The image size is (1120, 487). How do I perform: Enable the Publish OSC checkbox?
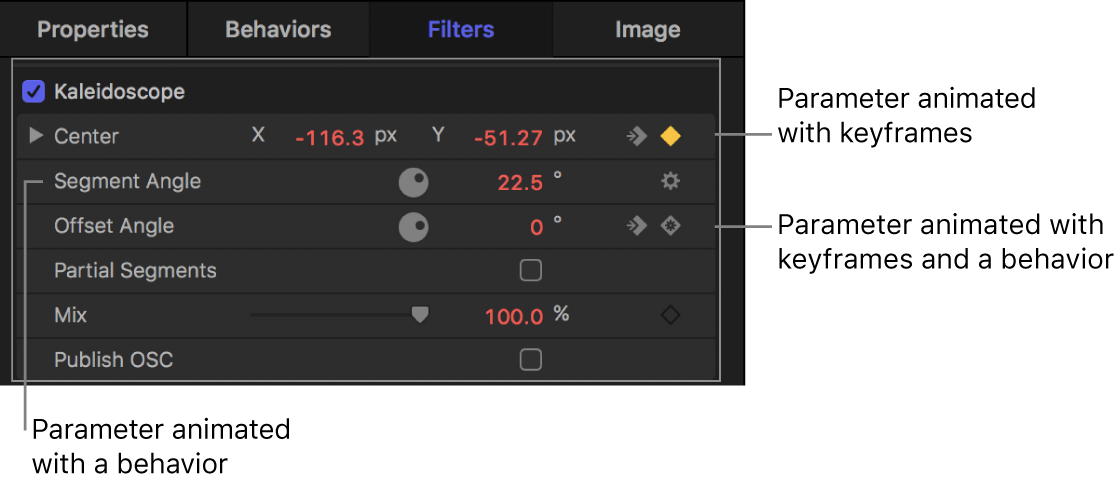pyautogui.click(x=531, y=359)
